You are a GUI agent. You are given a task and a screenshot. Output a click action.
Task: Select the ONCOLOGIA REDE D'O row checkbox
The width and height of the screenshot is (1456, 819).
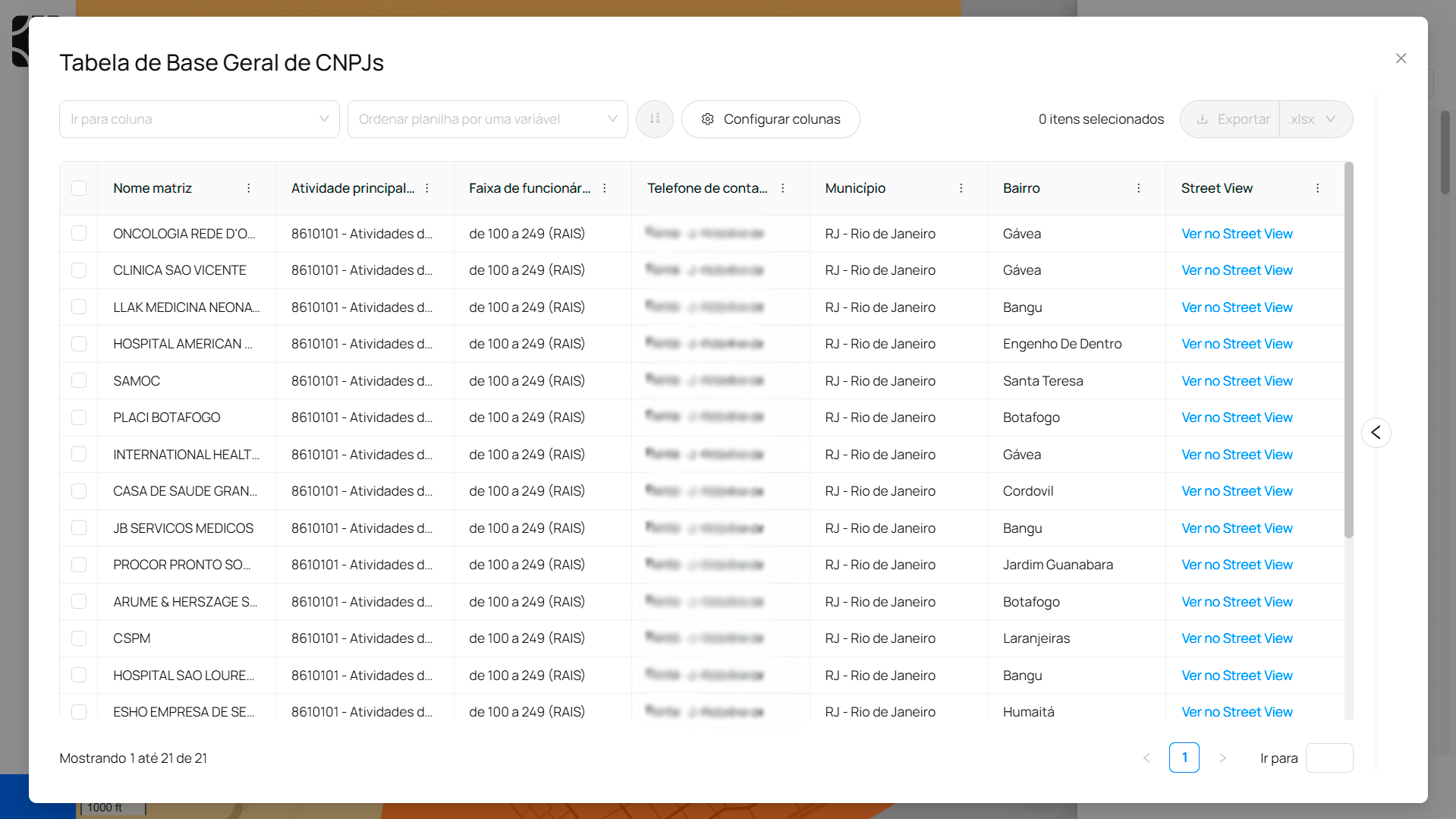coord(79,234)
